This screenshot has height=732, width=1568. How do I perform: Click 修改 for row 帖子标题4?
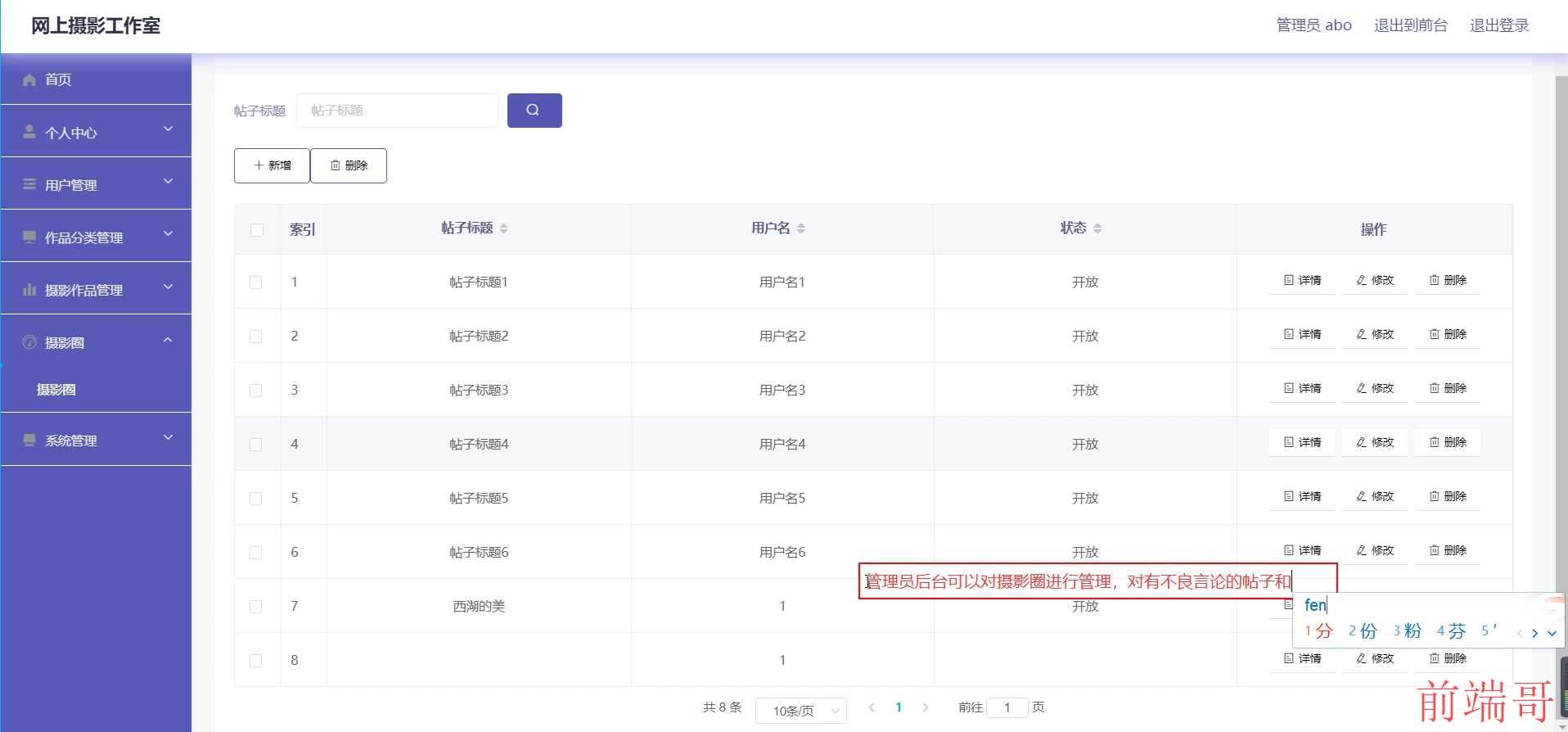click(1375, 442)
